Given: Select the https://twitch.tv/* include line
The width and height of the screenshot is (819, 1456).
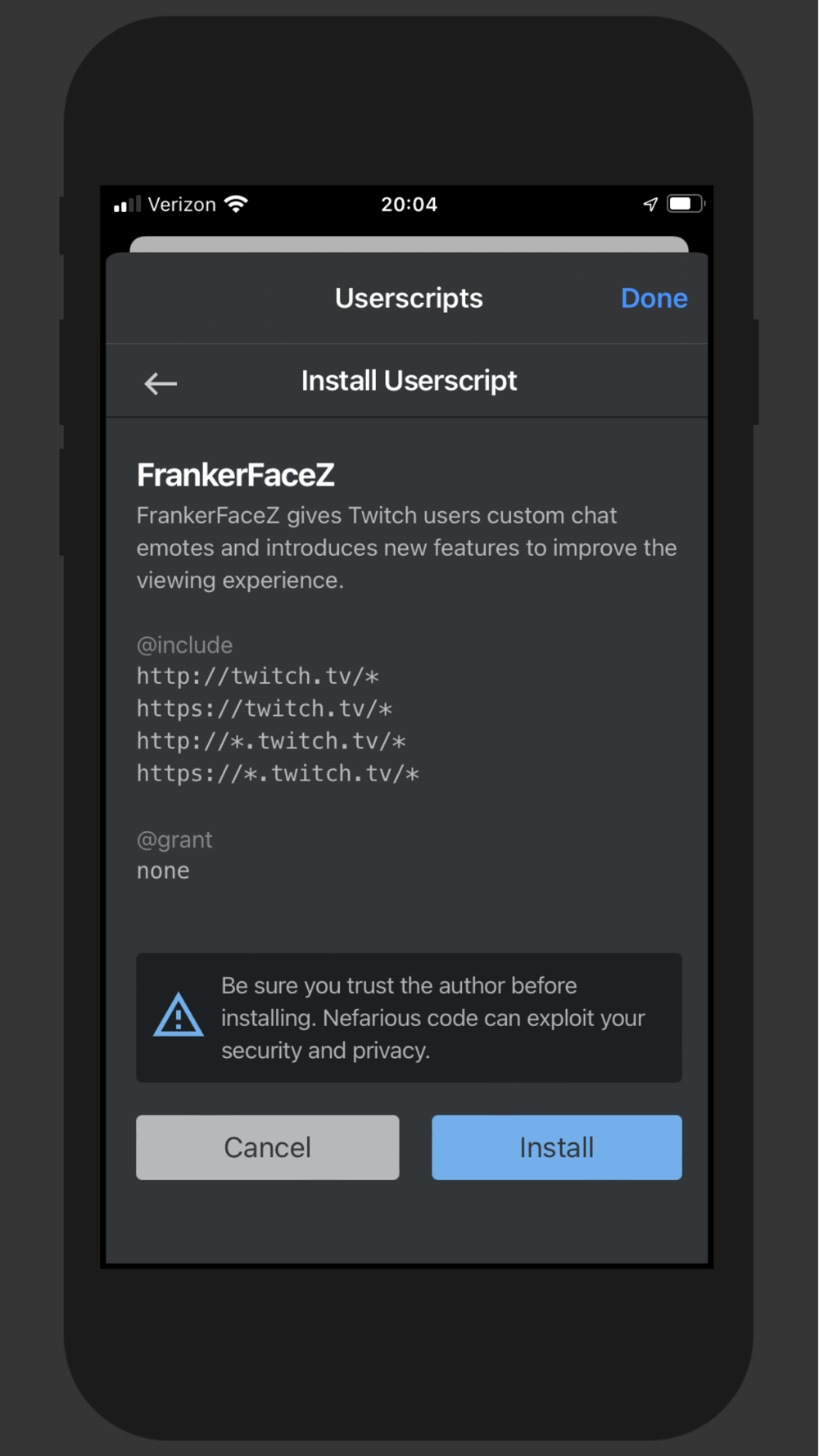Looking at the screenshot, I should tap(264, 708).
